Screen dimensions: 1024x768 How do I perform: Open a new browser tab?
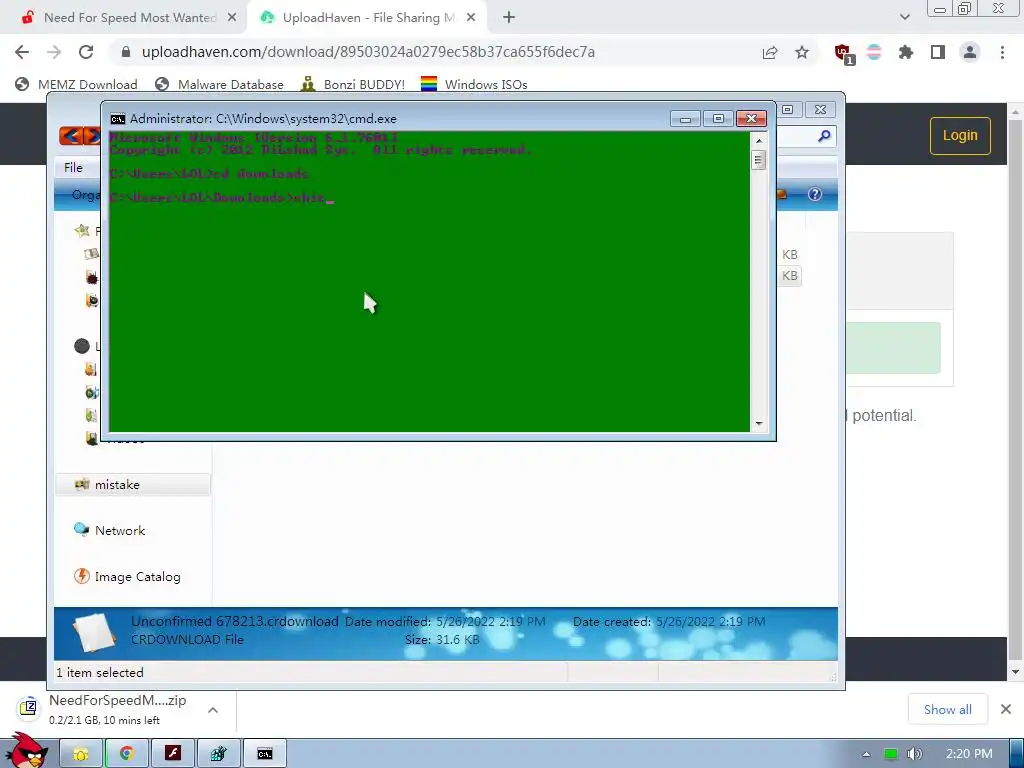click(509, 18)
